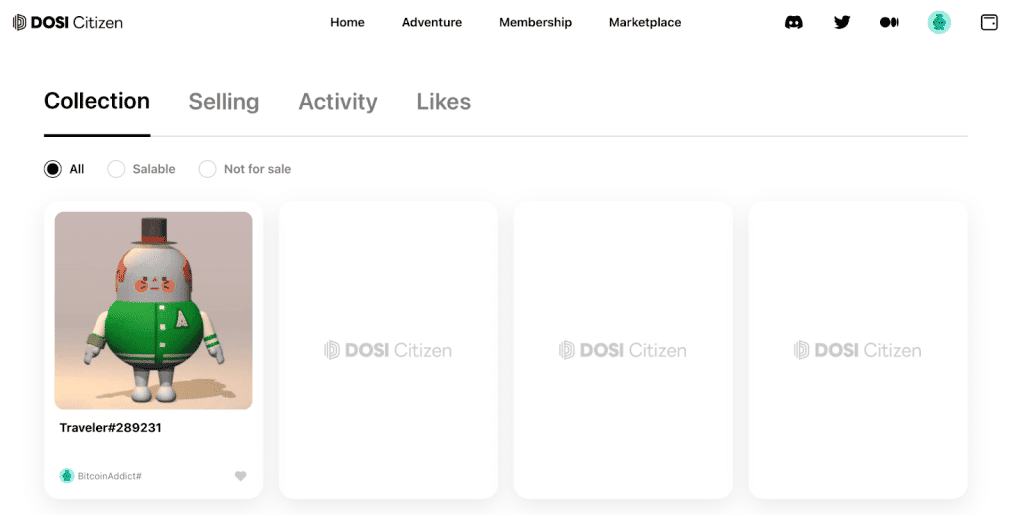Open the Adventure menu item

tap(432, 22)
